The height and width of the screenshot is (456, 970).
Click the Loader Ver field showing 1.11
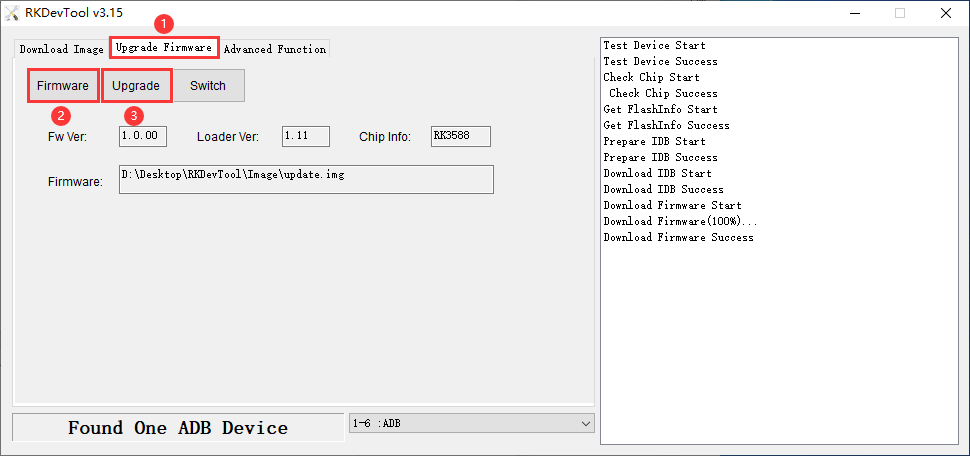click(305, 136)
